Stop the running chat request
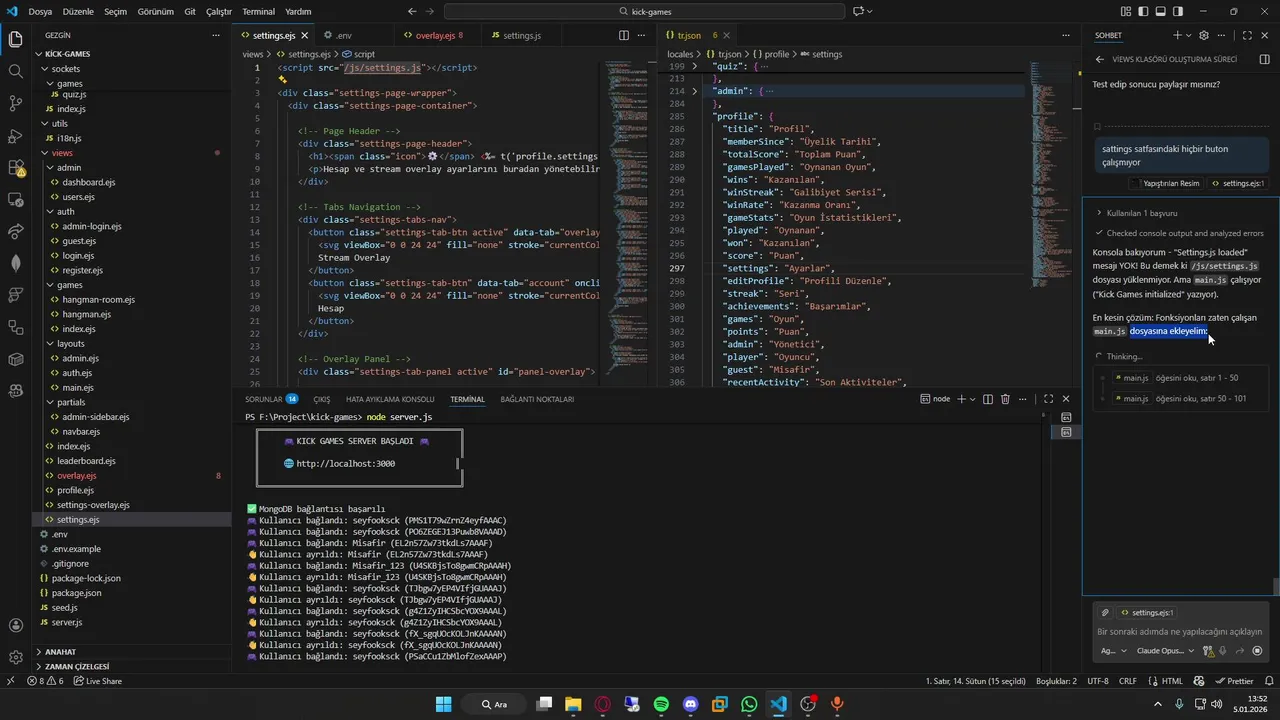Image resolution: width=1280 pixels, height=720 pixels. pyautogui.click(x=1257, y=651)
